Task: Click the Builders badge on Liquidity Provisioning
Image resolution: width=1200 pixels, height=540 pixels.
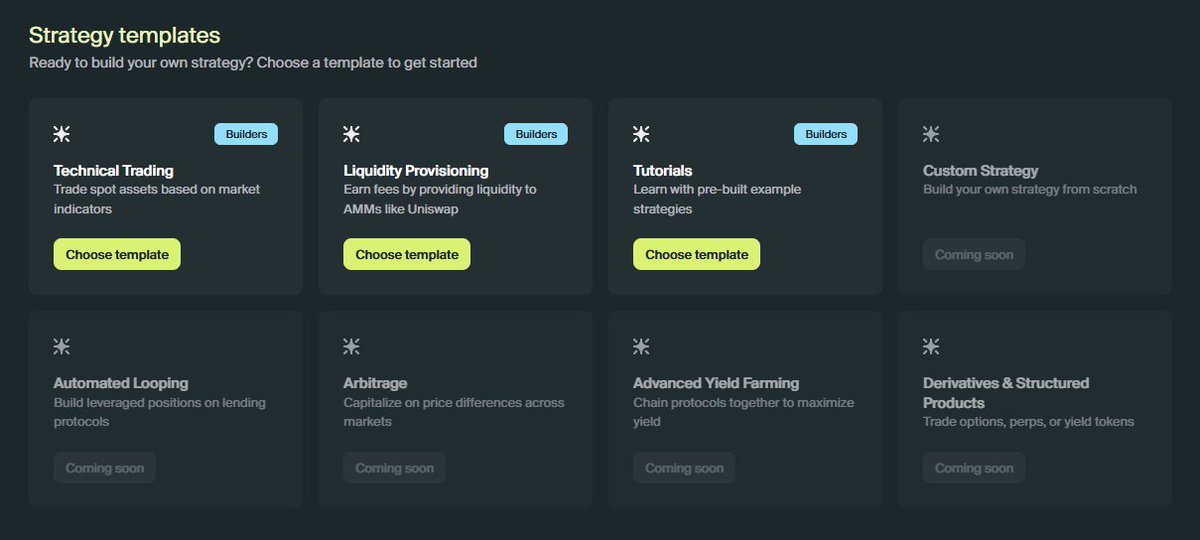Action: click(x=536, y=134)
